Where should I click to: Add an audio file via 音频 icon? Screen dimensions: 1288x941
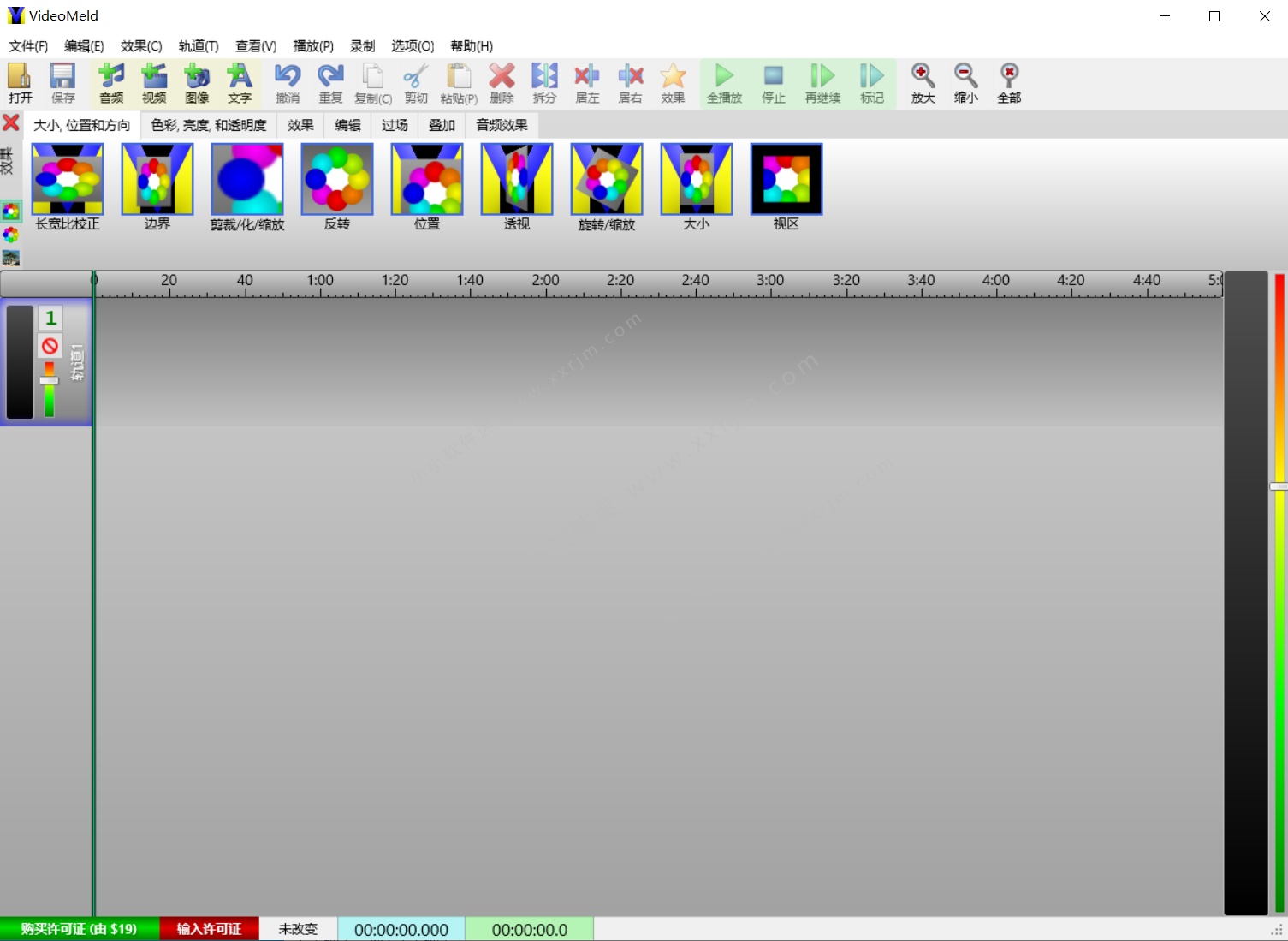[x=110, y=83]
